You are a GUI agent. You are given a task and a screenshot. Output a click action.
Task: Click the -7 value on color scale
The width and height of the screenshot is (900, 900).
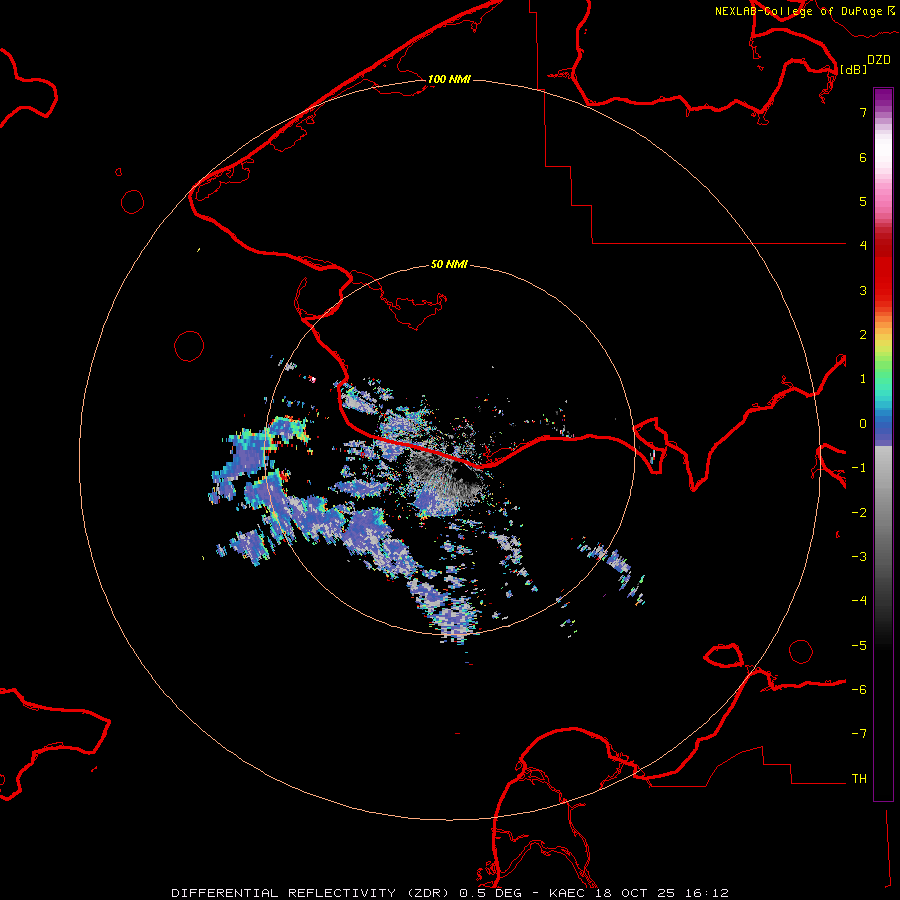coord(859,734)
